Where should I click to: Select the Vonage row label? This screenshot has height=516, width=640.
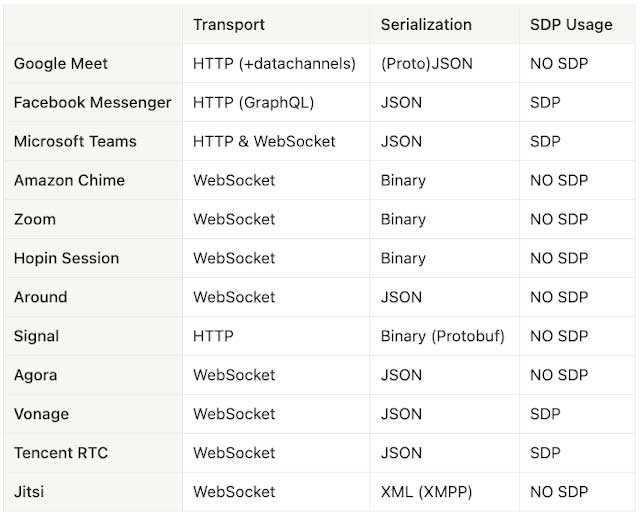click(41, 415)
